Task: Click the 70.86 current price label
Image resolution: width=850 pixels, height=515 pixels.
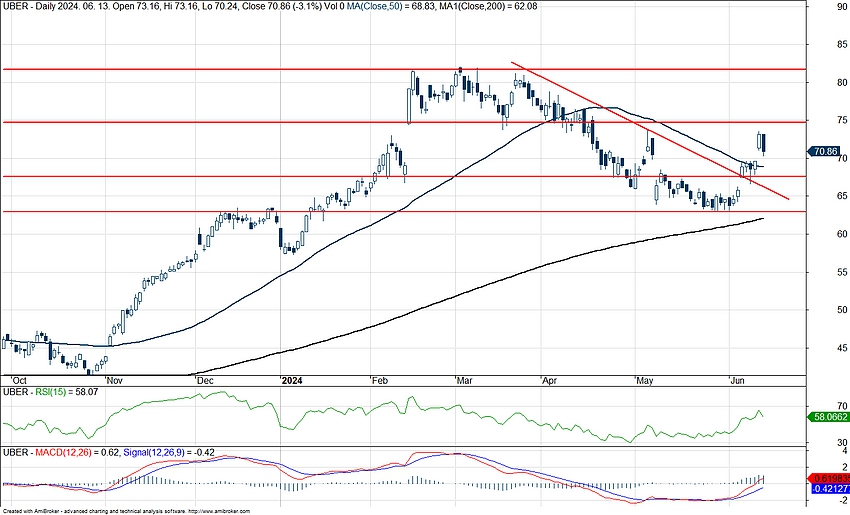Action: click(x=823, y=152)
